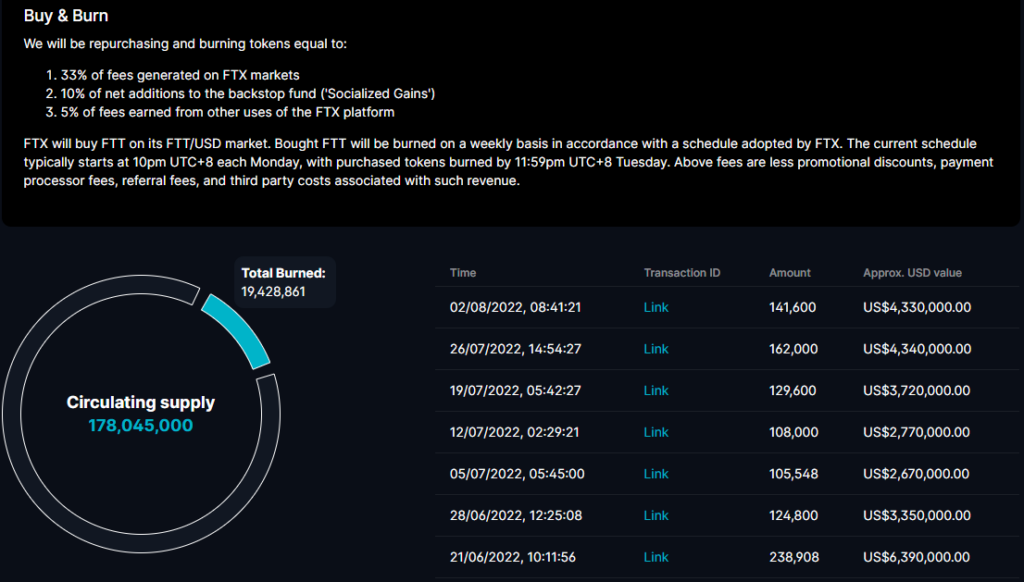1024x582 pixels.
Task: Open the Link for the 12/07/2022 burn
Action: (656, 432)
